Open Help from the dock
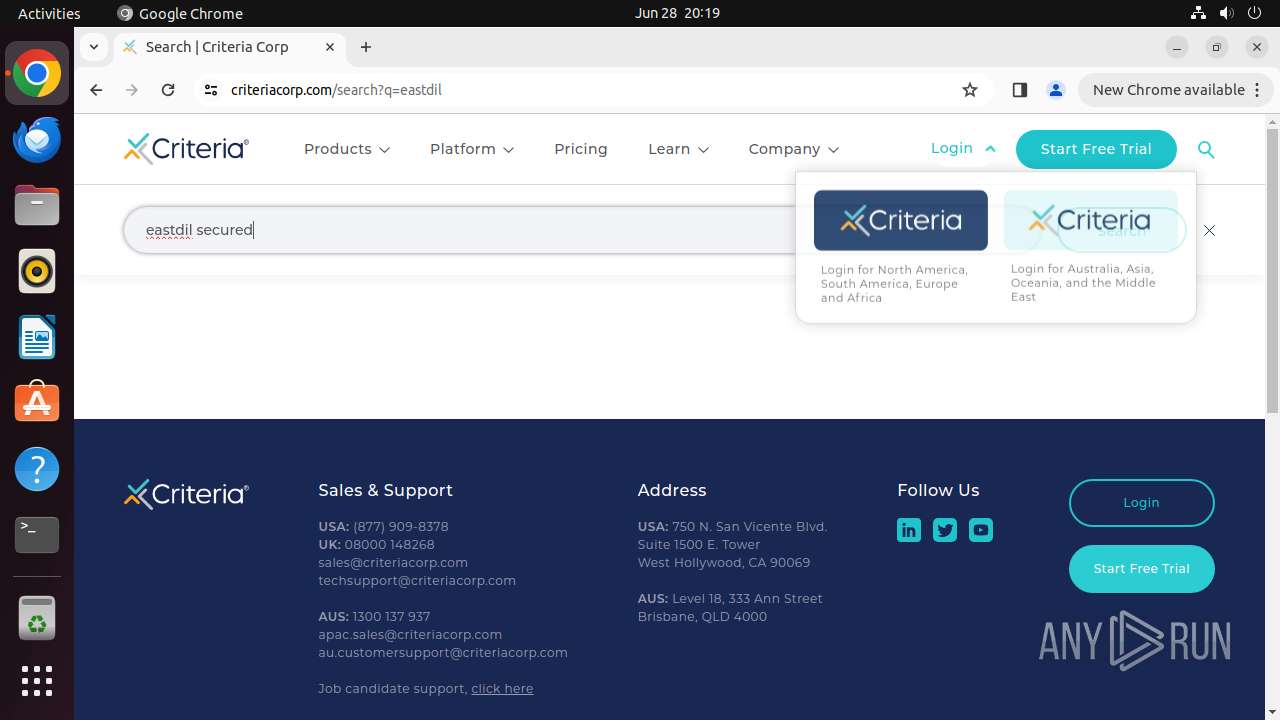This screenshot has width=1280, height=720. (37, 469)
